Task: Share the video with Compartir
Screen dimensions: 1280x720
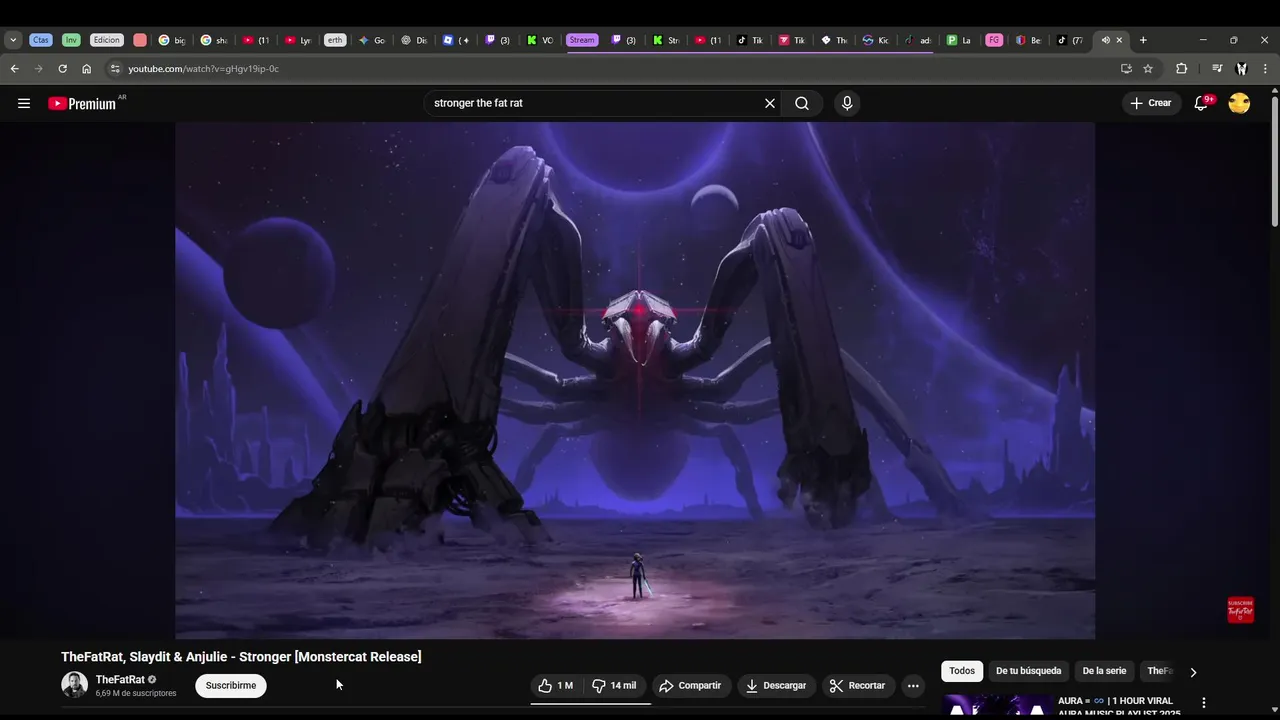Action: [x=690, y=686]
